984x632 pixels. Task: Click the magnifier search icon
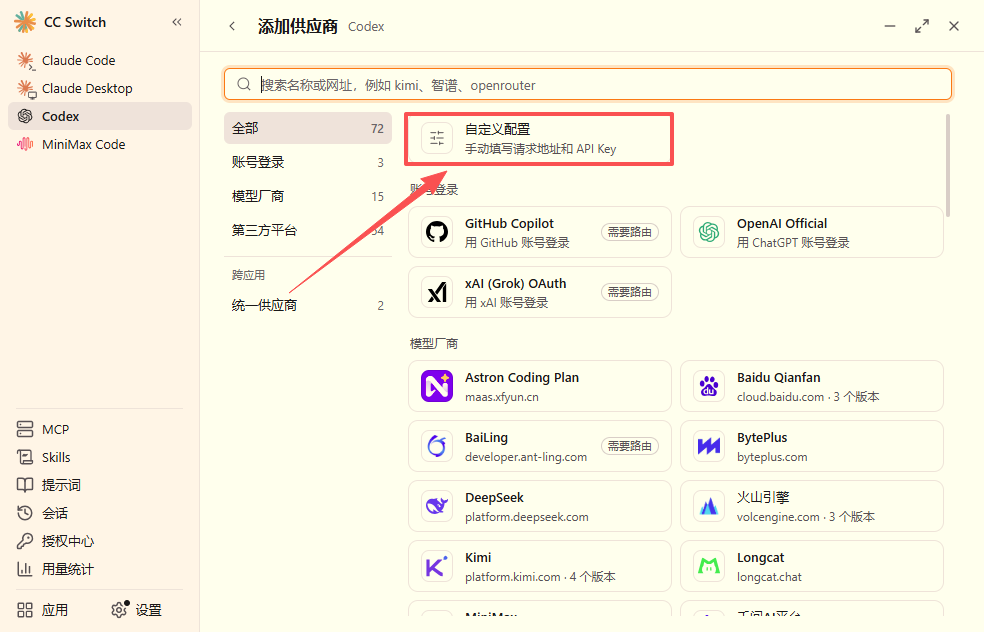(244, 84)
